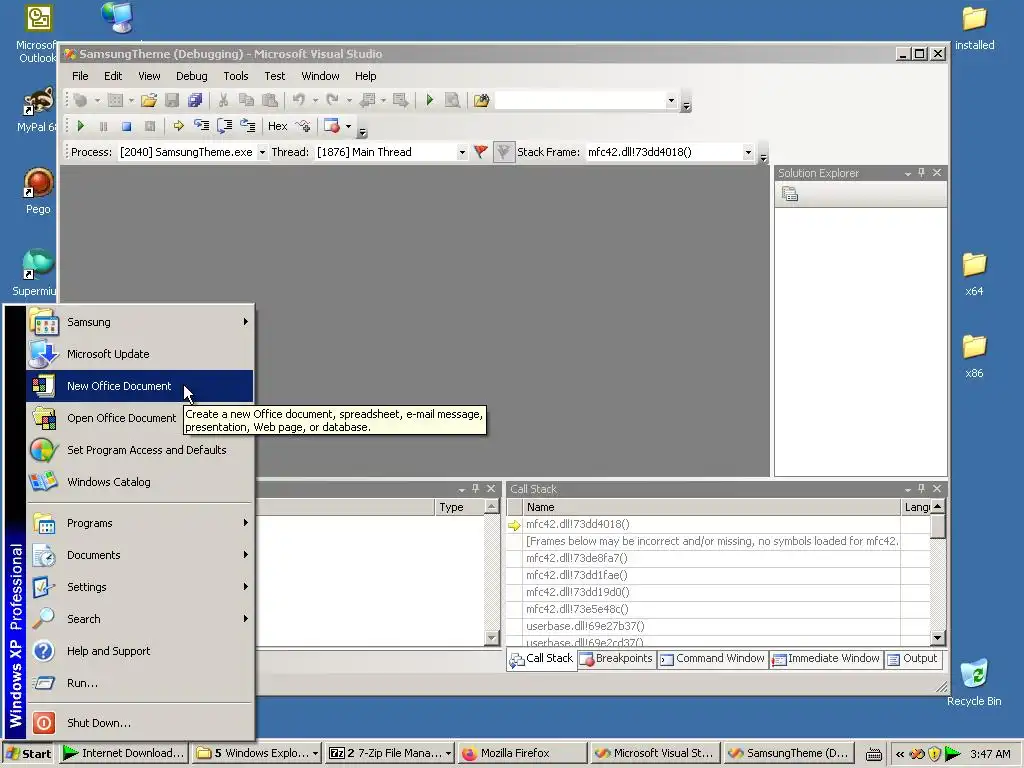Select the Pego desktop shortcut
The image size is (1024, 768).
click(38, 191)
